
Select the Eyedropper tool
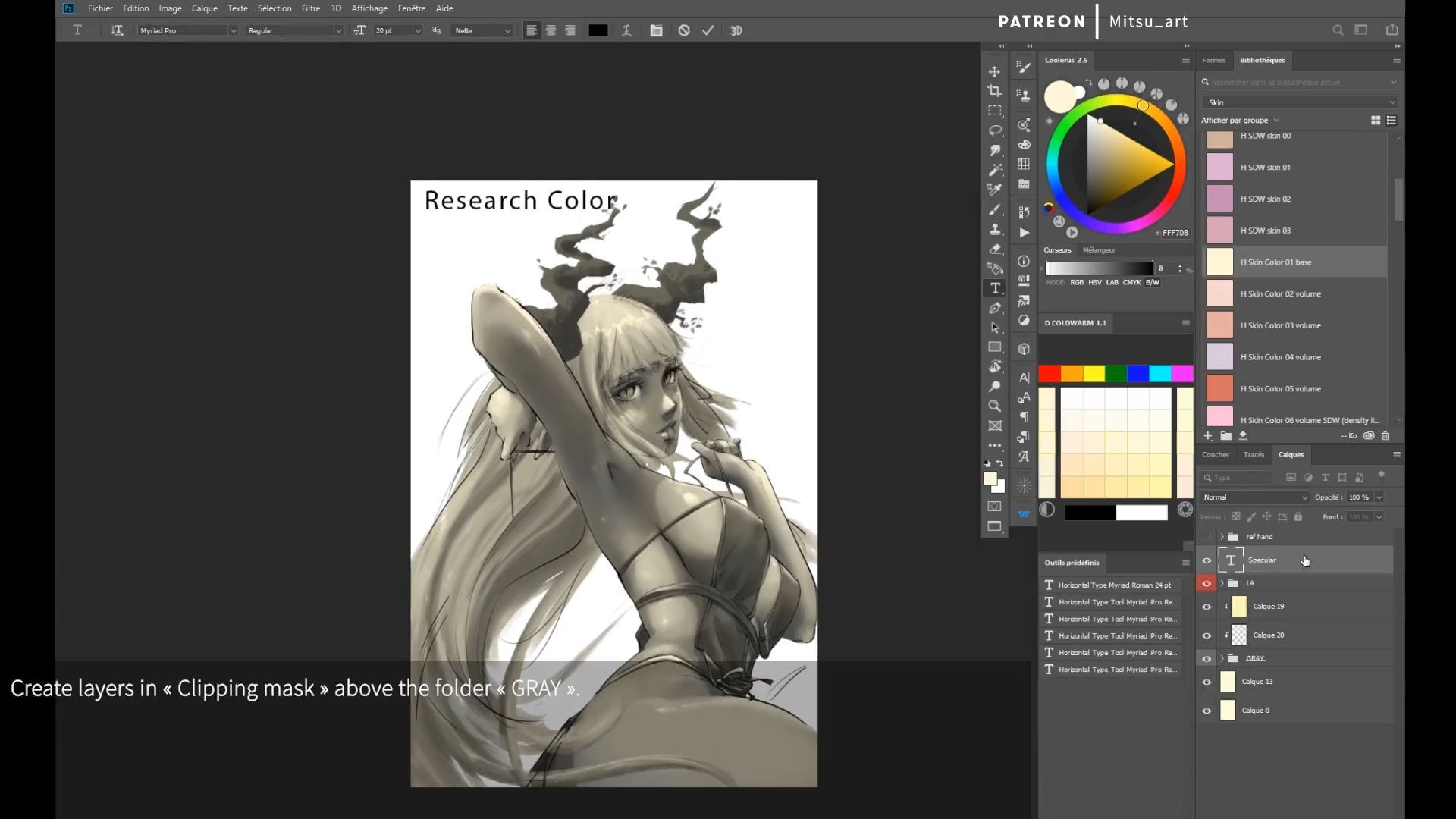point(994,190)
